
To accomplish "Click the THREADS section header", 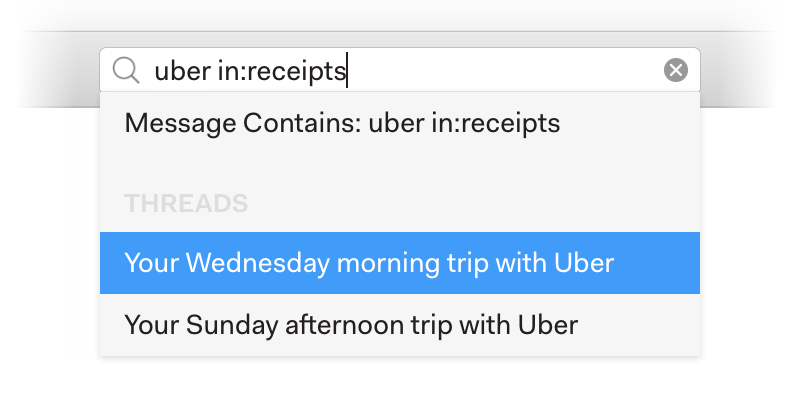I will click(186, 203).
